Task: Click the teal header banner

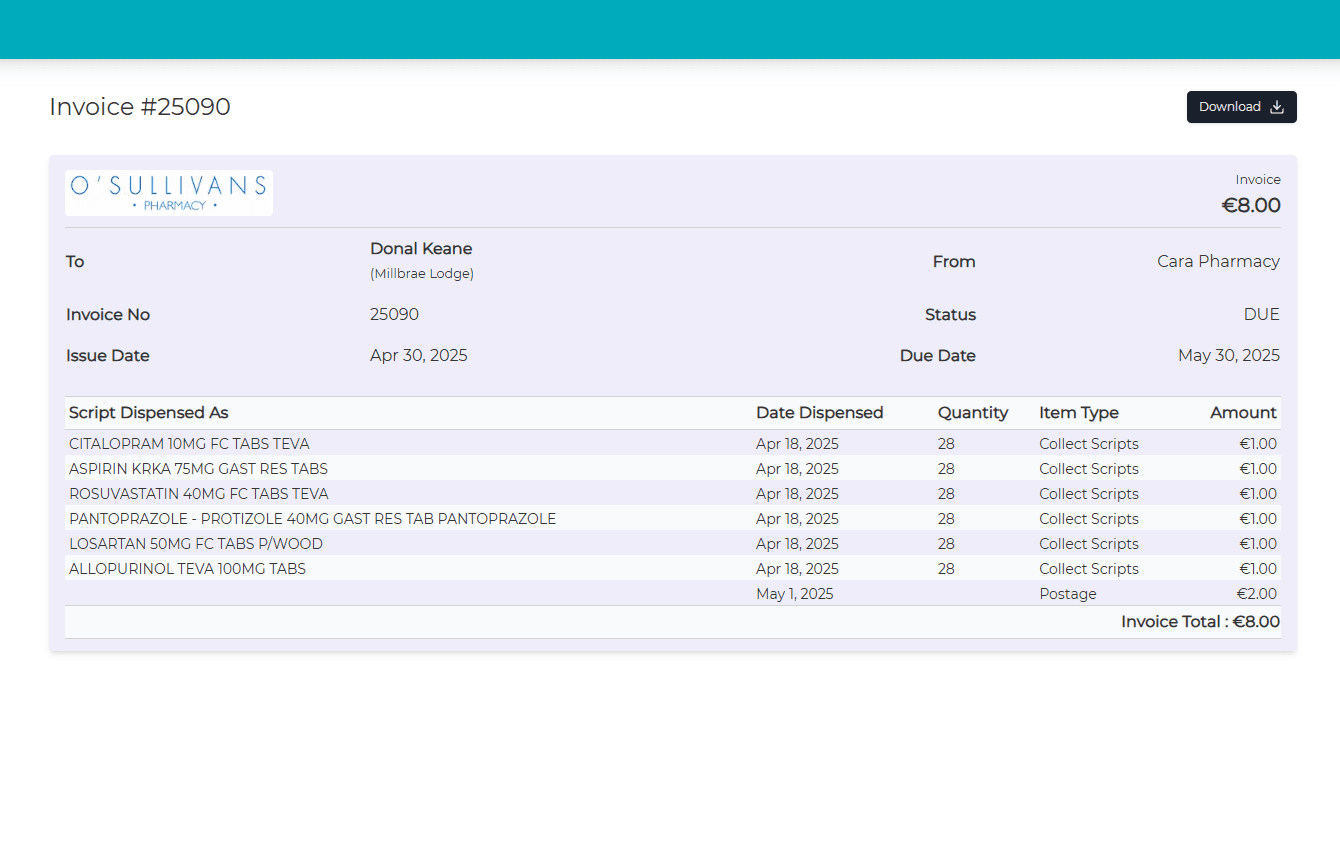Action: [670, 28]
